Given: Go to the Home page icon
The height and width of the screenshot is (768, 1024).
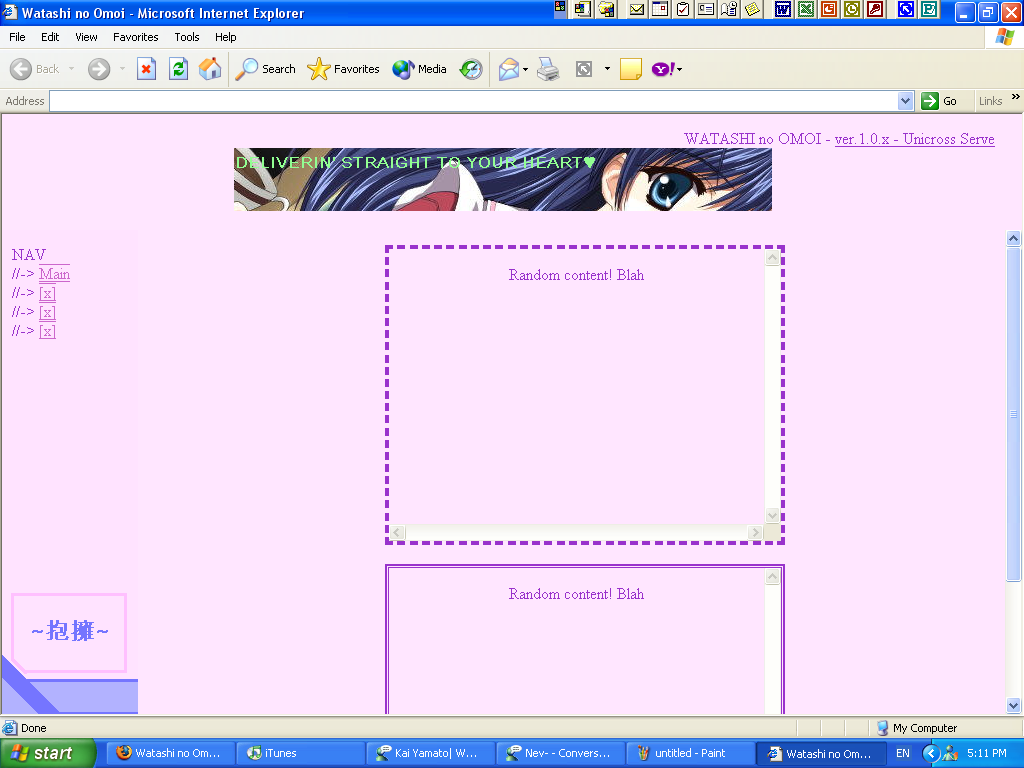Looking at the screenshot, I should (210, 69).
